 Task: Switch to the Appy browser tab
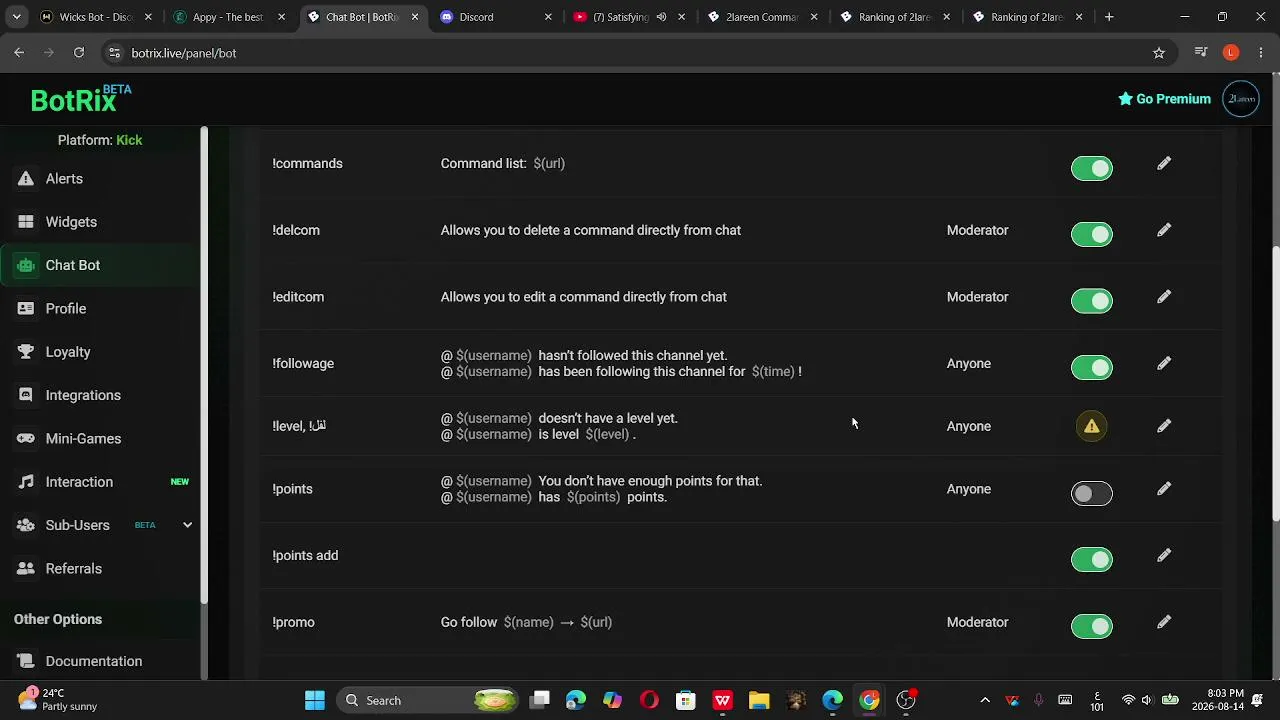[x=228, y=17]
